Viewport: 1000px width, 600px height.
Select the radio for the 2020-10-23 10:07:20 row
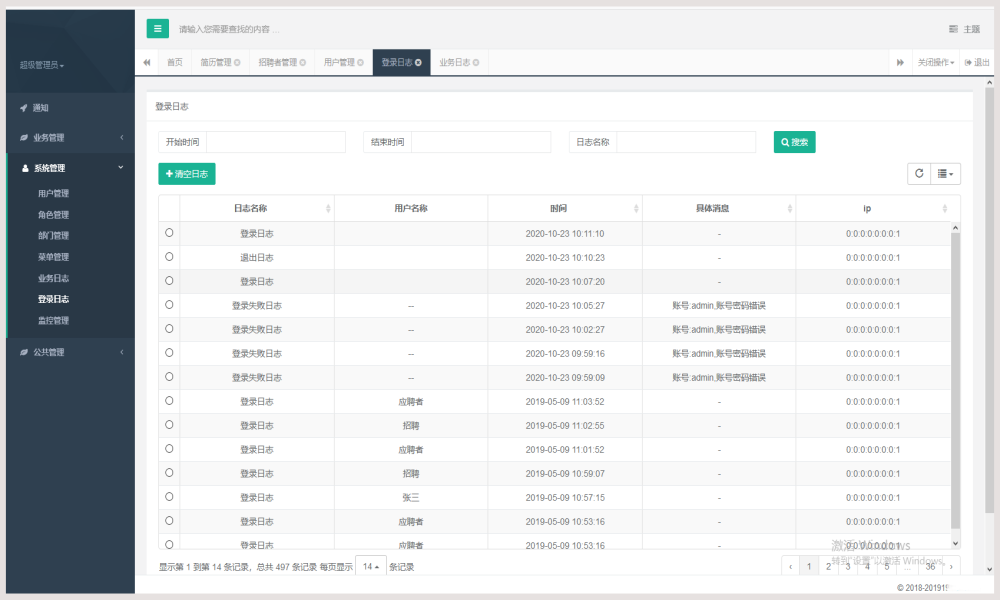coord(169,281)
